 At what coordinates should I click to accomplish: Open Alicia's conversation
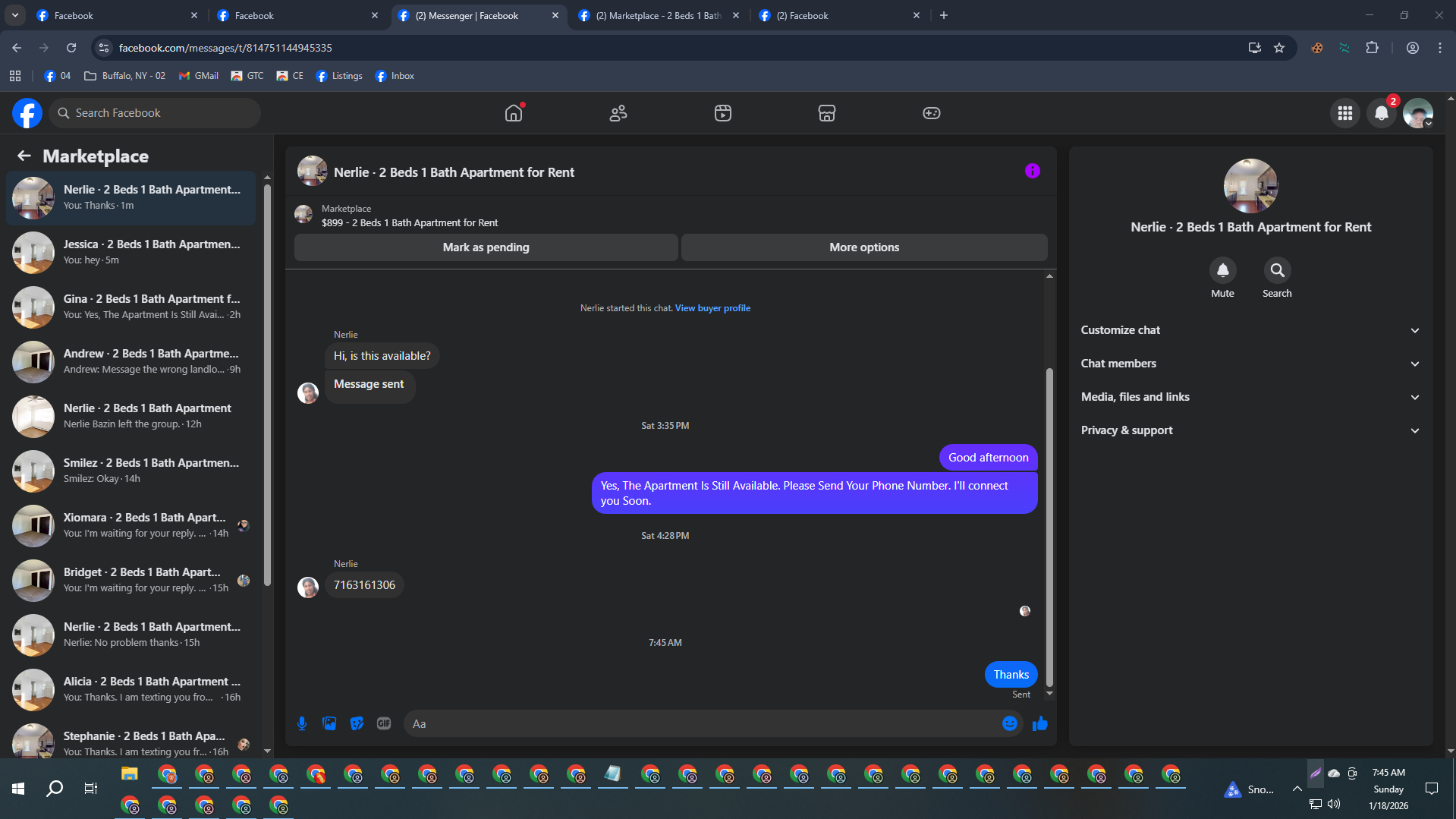point(131,690)
